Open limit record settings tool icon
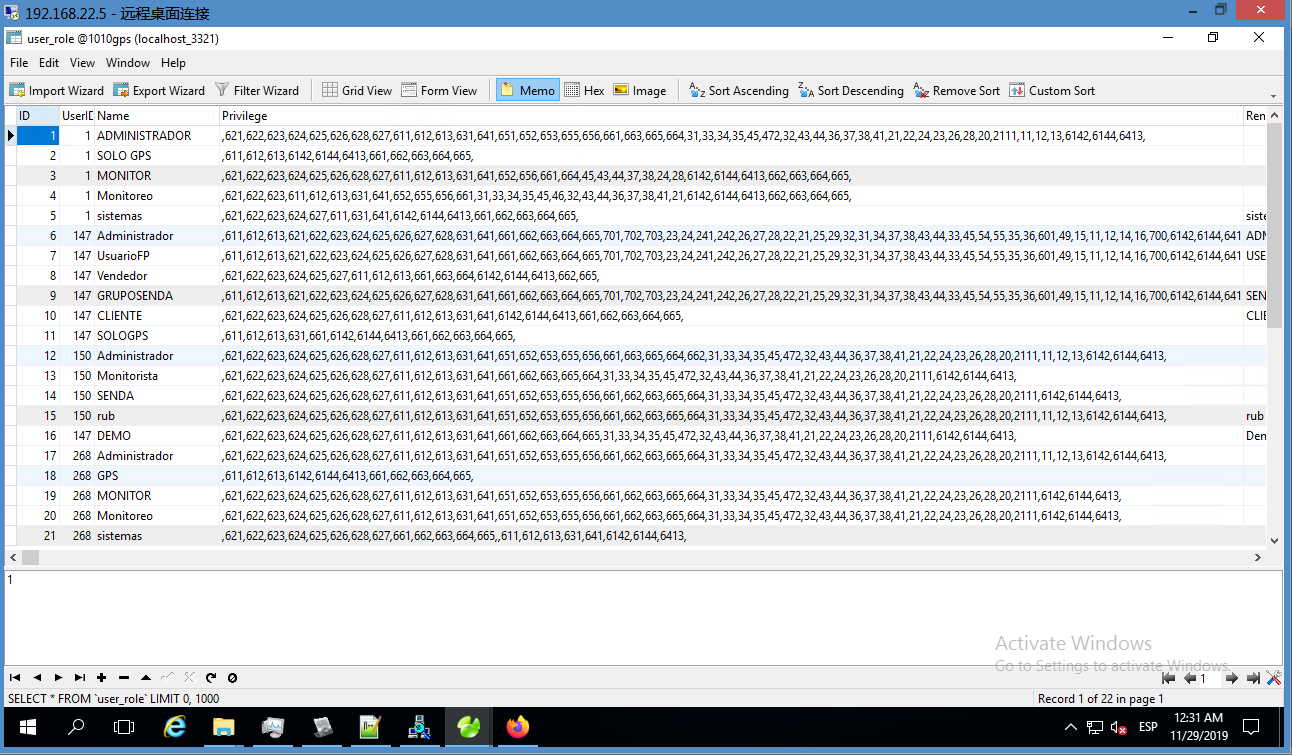Image resolution: width=1292 pixels, height=755 pixels. pyautogui.click(x=1273, y=678)
